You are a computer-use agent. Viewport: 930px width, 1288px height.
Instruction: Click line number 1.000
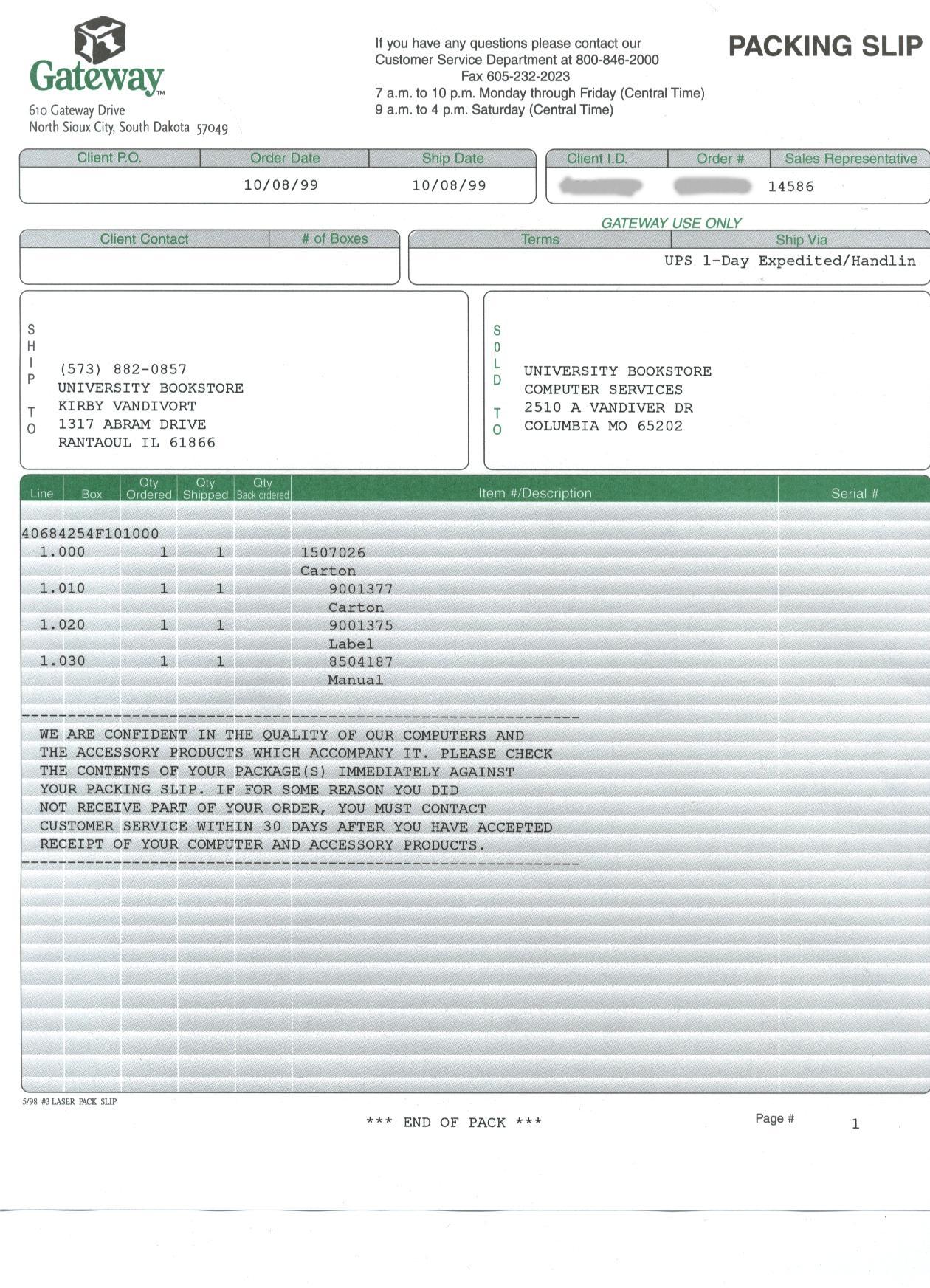62,552
